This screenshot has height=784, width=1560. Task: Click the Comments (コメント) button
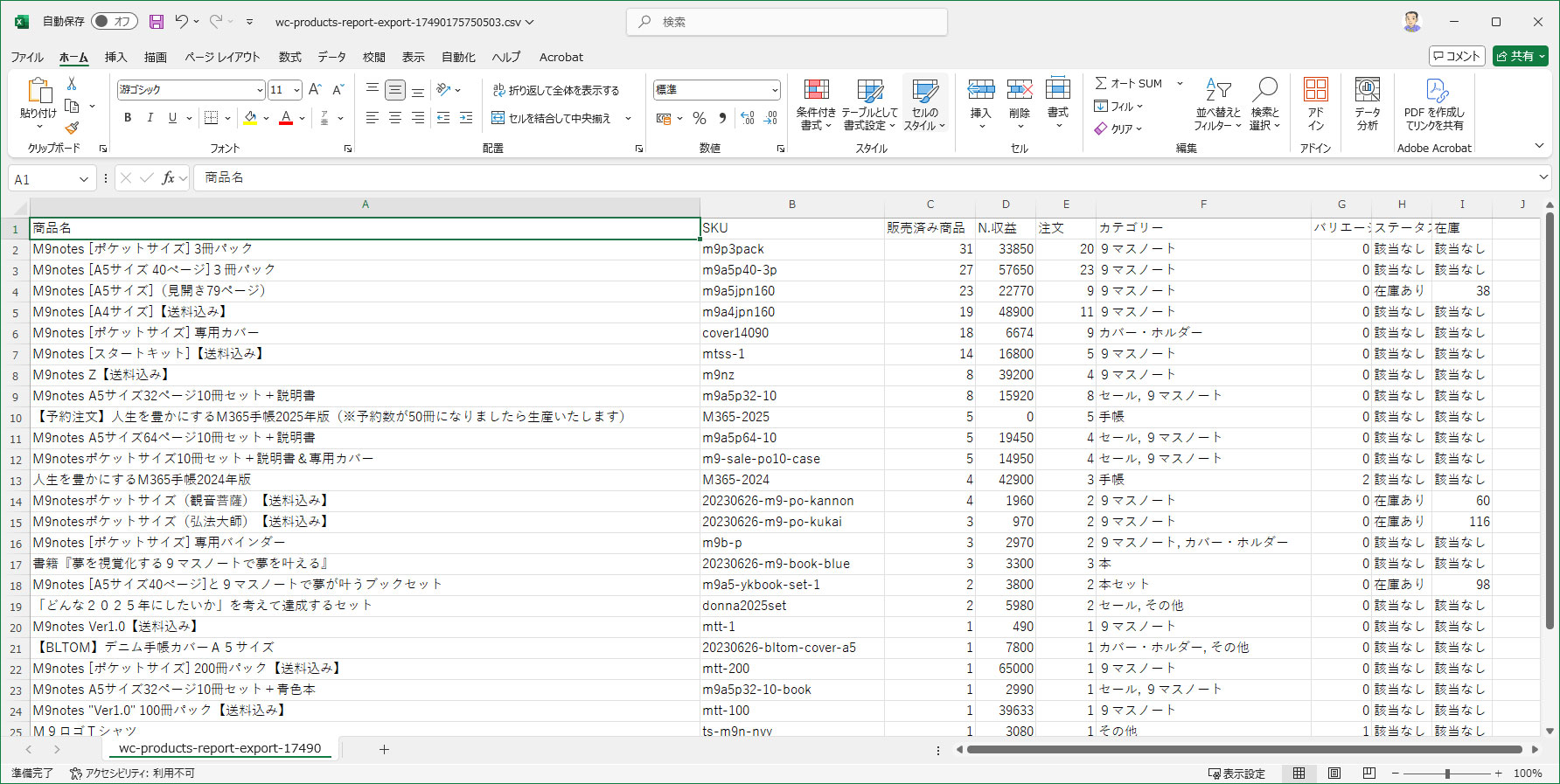coord(1457,56)
